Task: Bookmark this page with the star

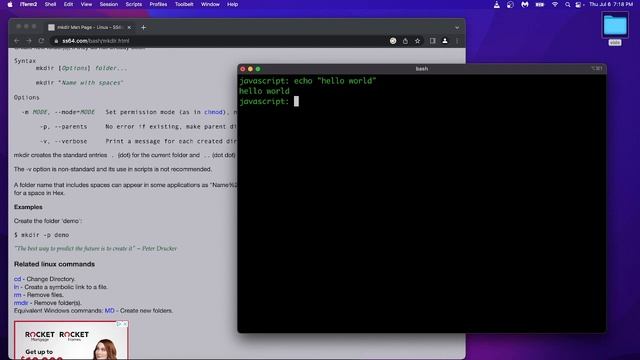Action: (x=418, y=41)
